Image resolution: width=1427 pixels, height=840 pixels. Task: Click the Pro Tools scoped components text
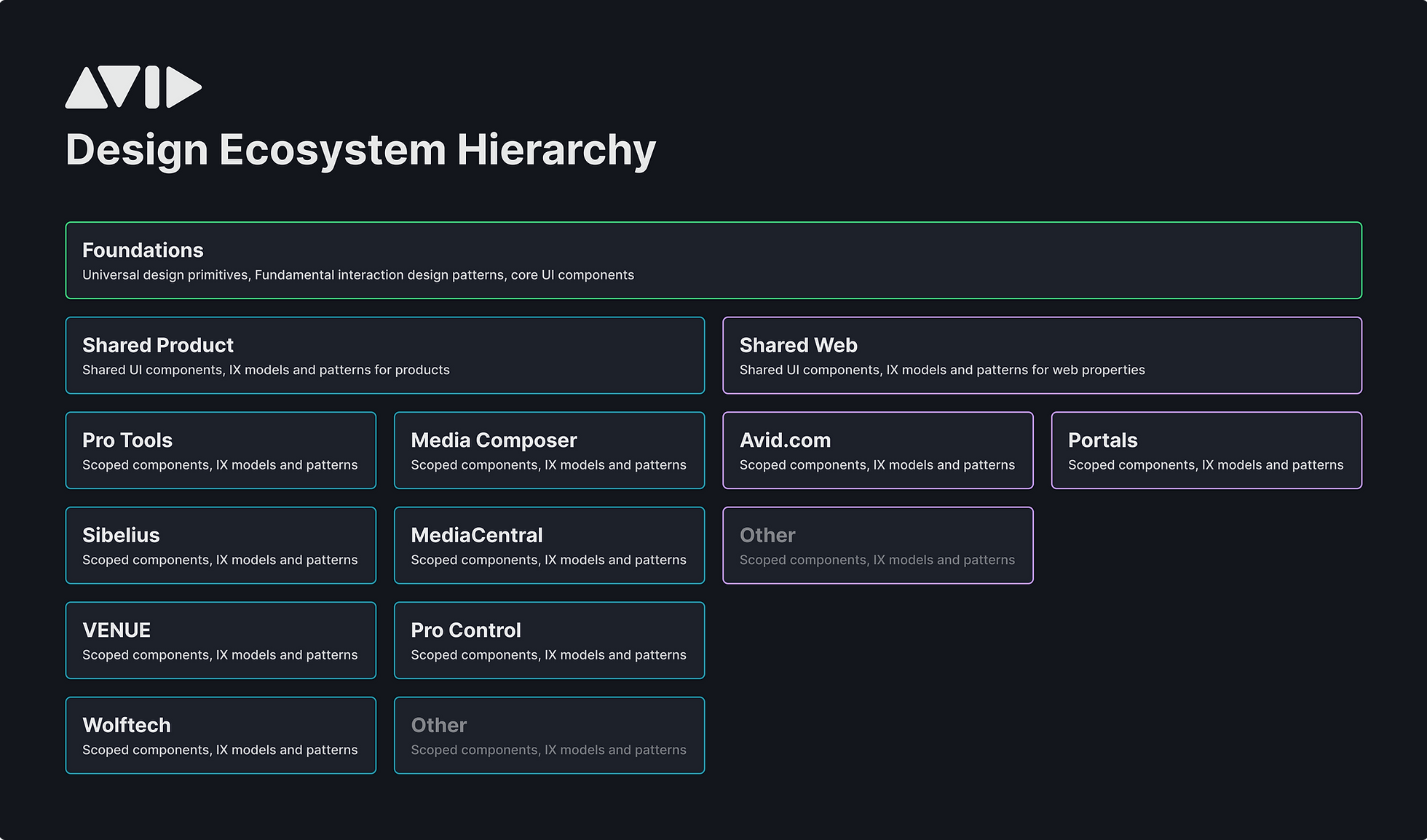(x=220, y=464)
